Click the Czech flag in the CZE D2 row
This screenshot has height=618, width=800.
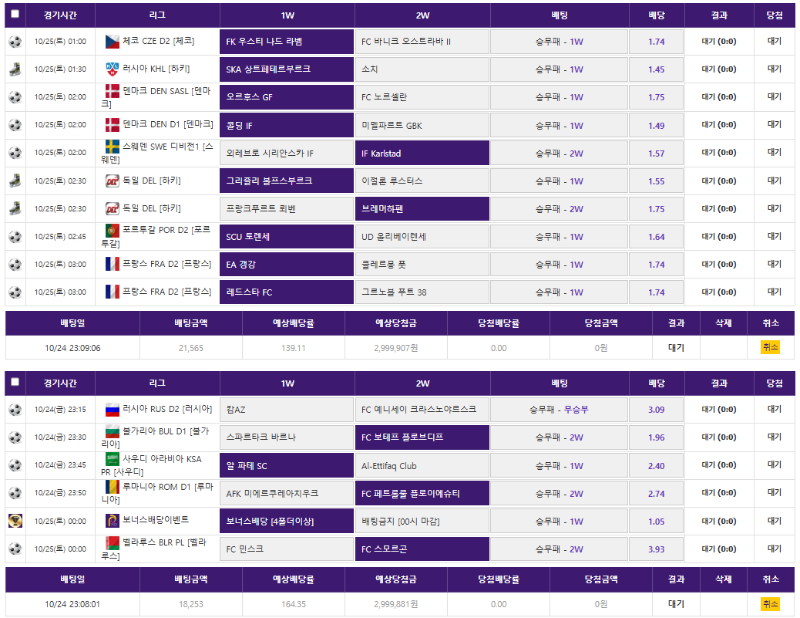click(112, 41)
